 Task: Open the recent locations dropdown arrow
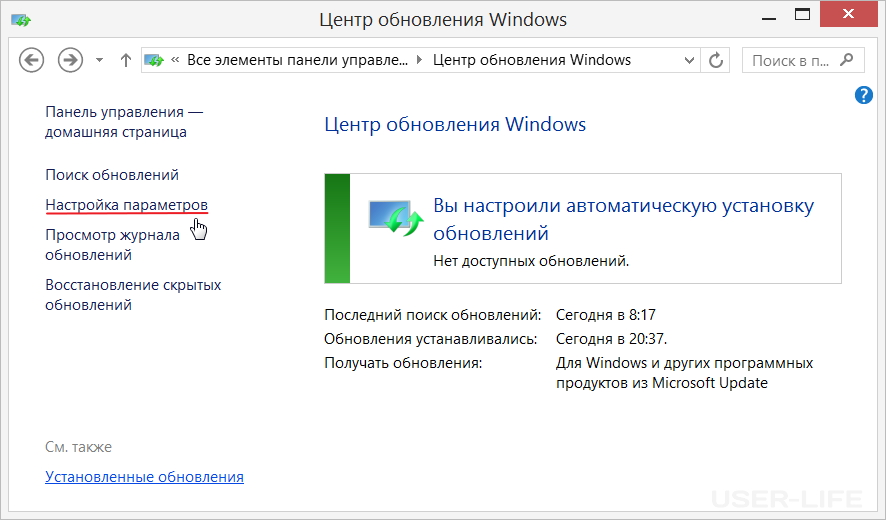[x=99, y=60]
